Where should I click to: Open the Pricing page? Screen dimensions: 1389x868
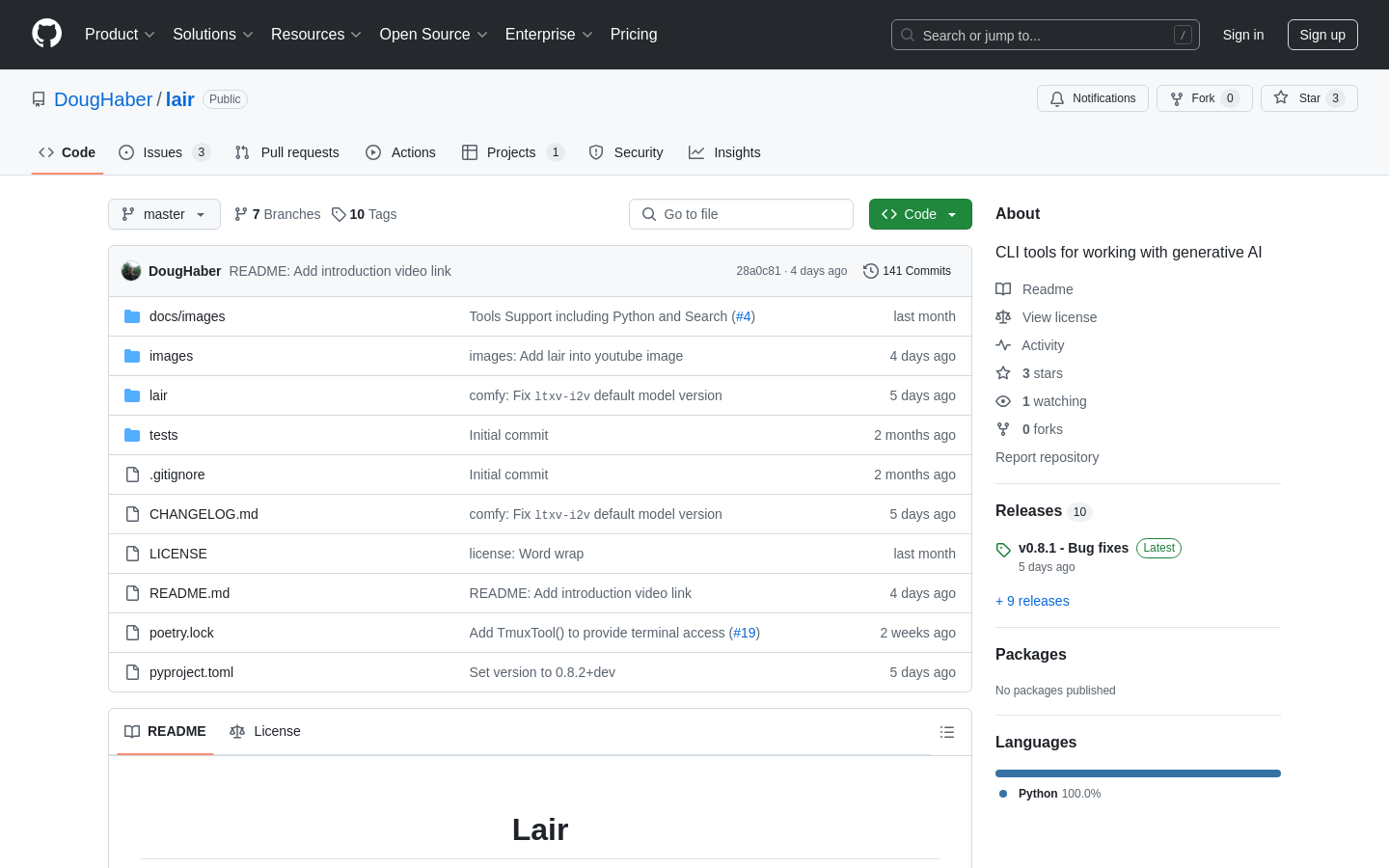[x=634, y=35]
